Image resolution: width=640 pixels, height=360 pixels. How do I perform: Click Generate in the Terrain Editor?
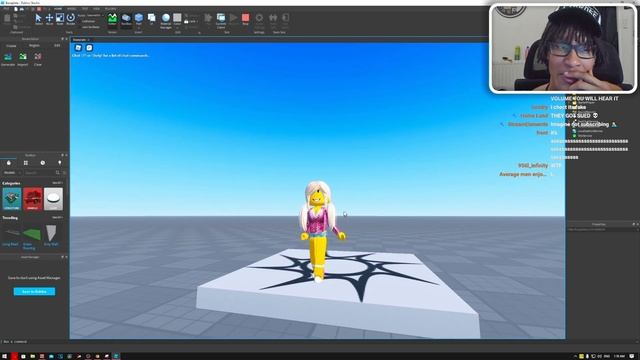8,59
